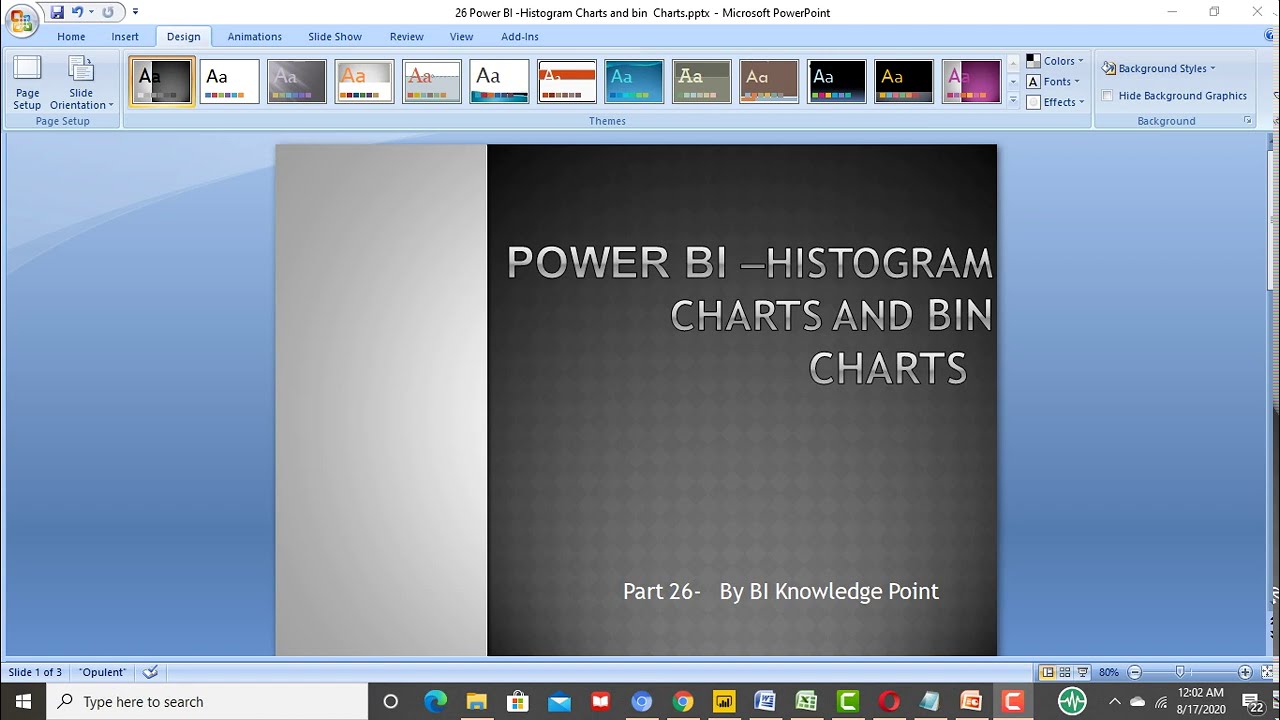Open Microsoft Word from the taskbar
The image size is (1280, 720).
pyautogui.click(x=765, y=701)
